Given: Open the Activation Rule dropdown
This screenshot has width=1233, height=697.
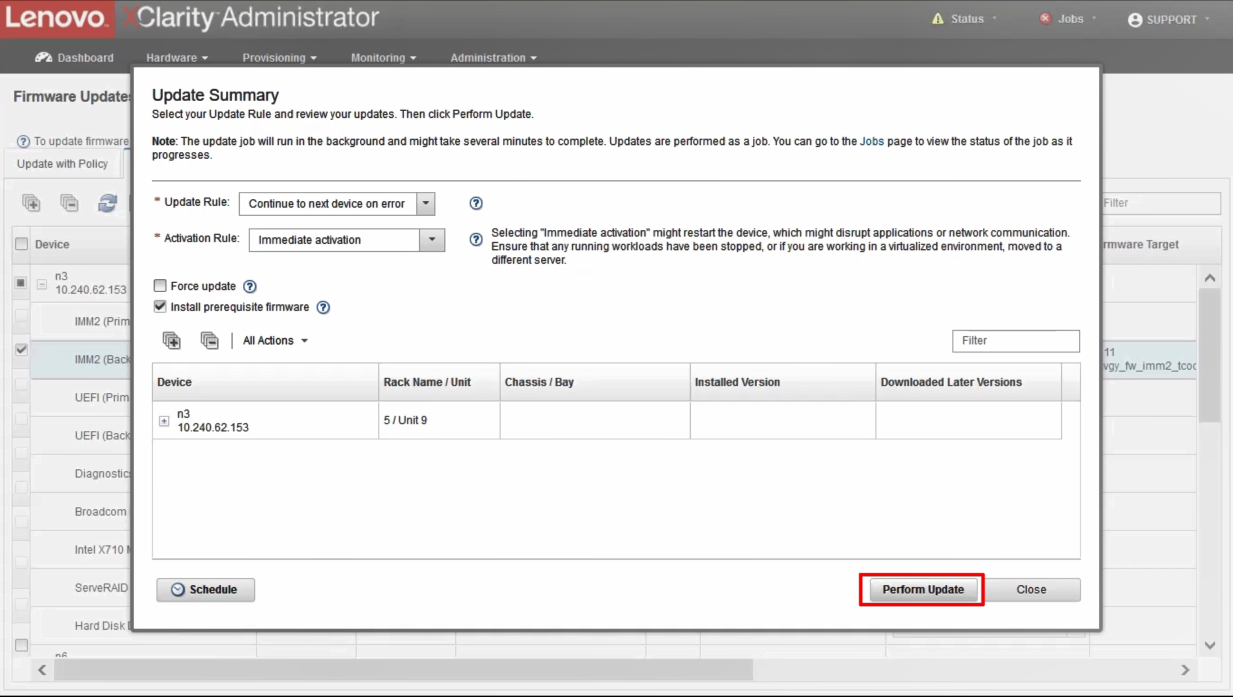Looking at the screenshot, I should [432, 240].
